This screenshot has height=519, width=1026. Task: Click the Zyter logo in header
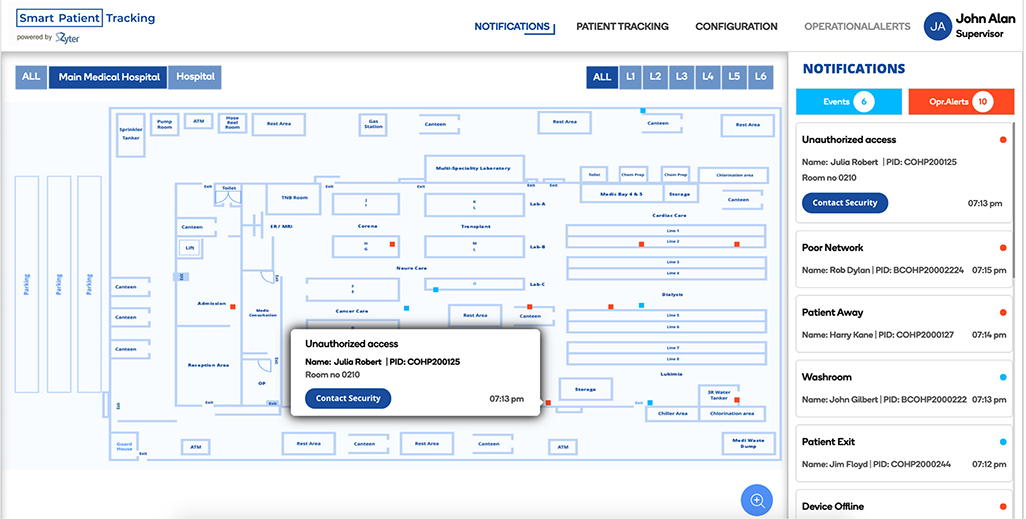(x=68, y=37)
